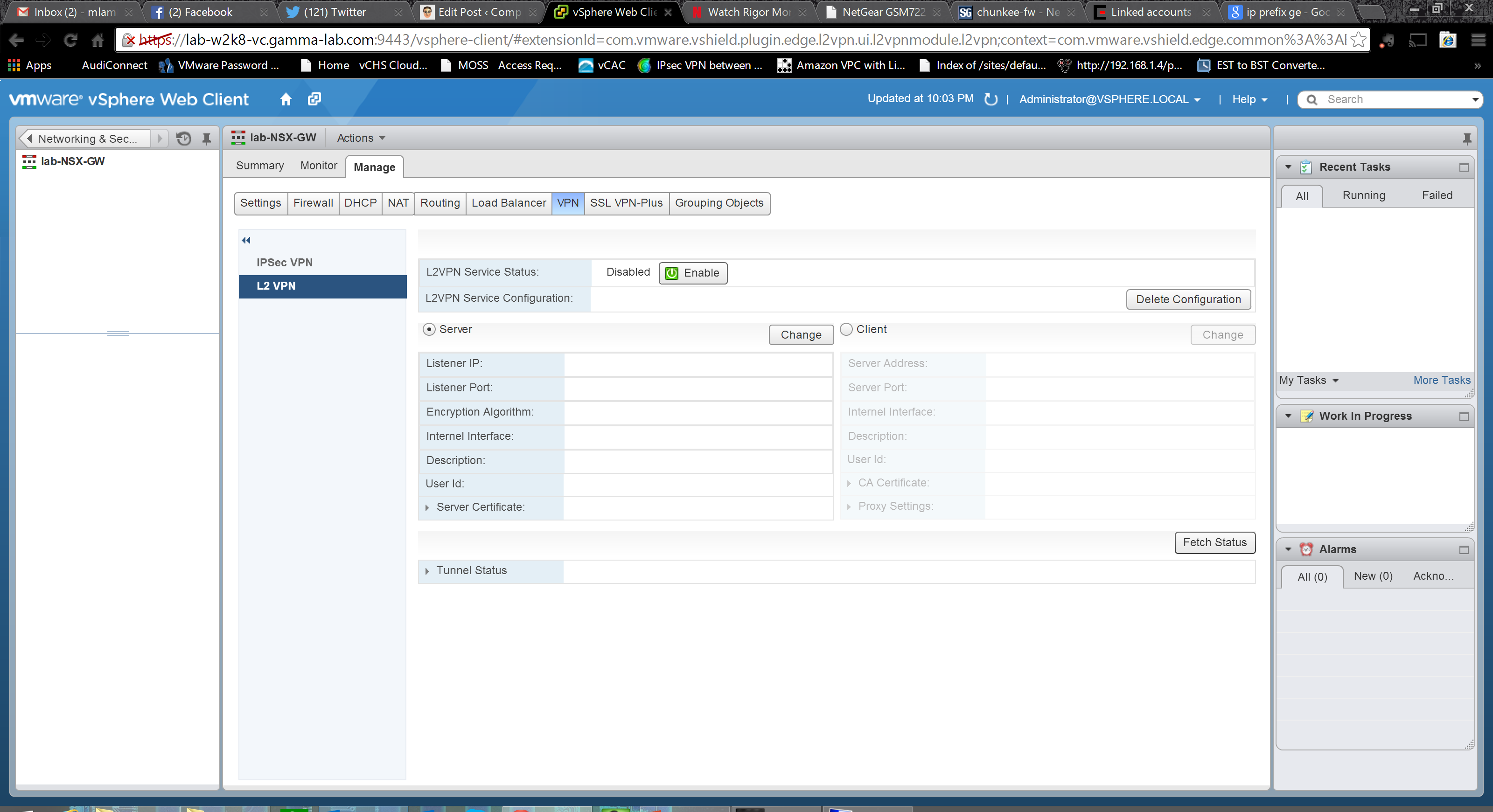Image resolution: width=1493 pixels, height=812 pixels.
Task: Expand the Server Certificate row
Action: click(x=427, y=508)
